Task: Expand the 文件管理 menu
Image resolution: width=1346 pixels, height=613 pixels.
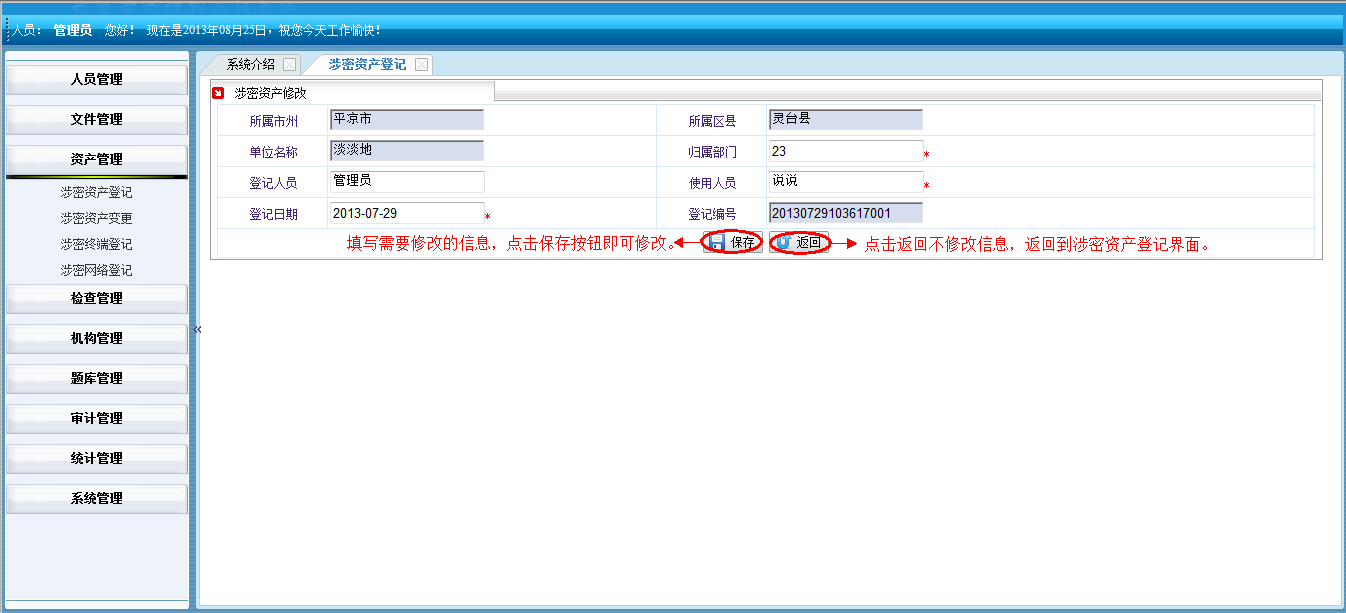Action: 97,120
